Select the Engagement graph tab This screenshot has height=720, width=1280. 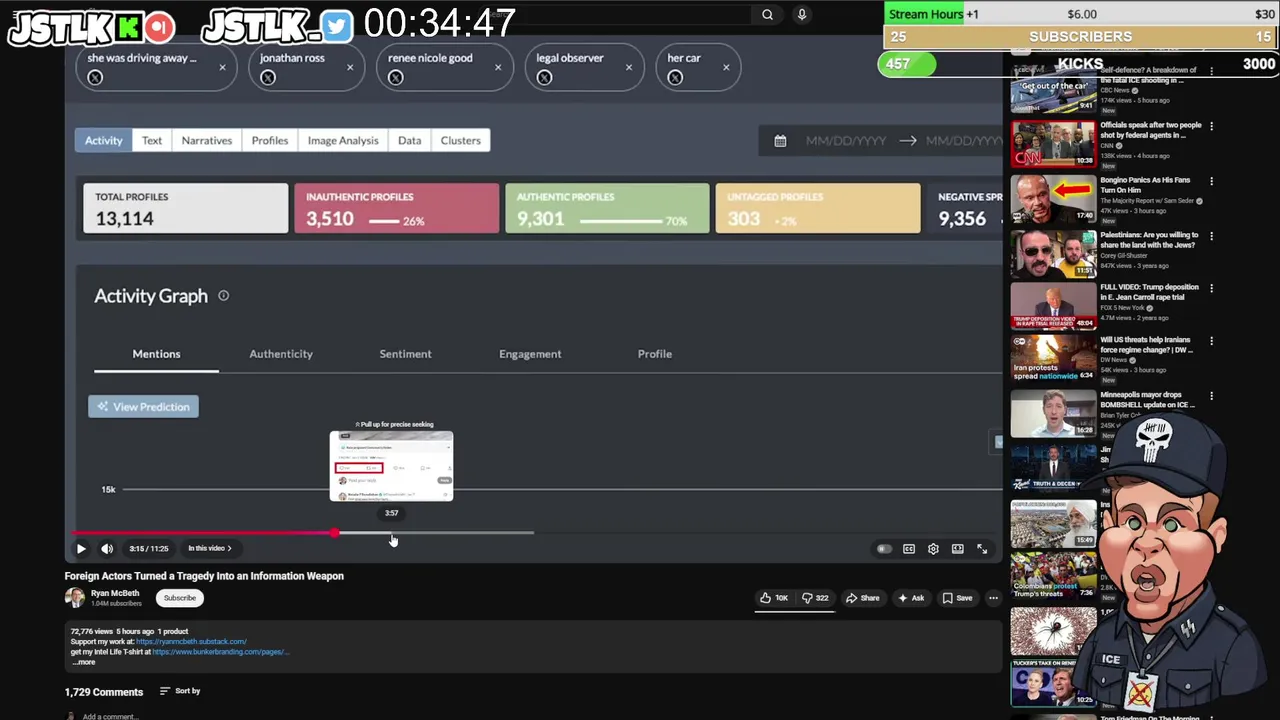(530, 354)
